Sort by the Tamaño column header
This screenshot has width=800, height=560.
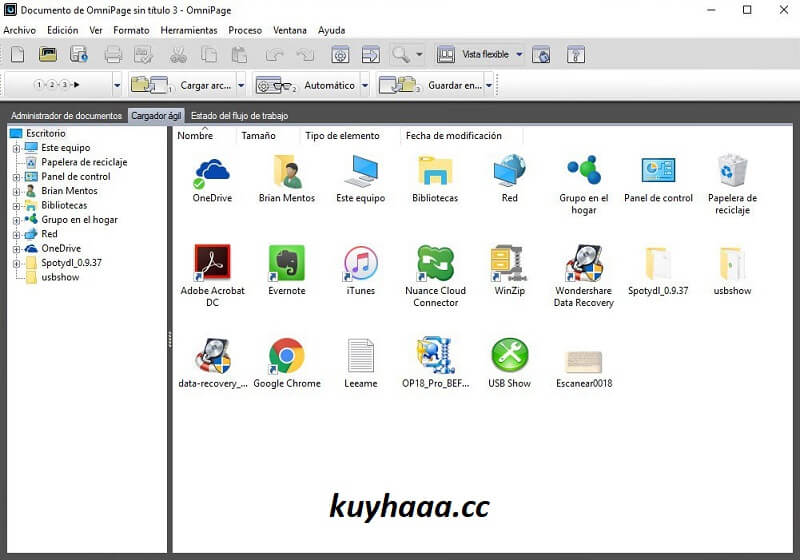click(259, 136)
